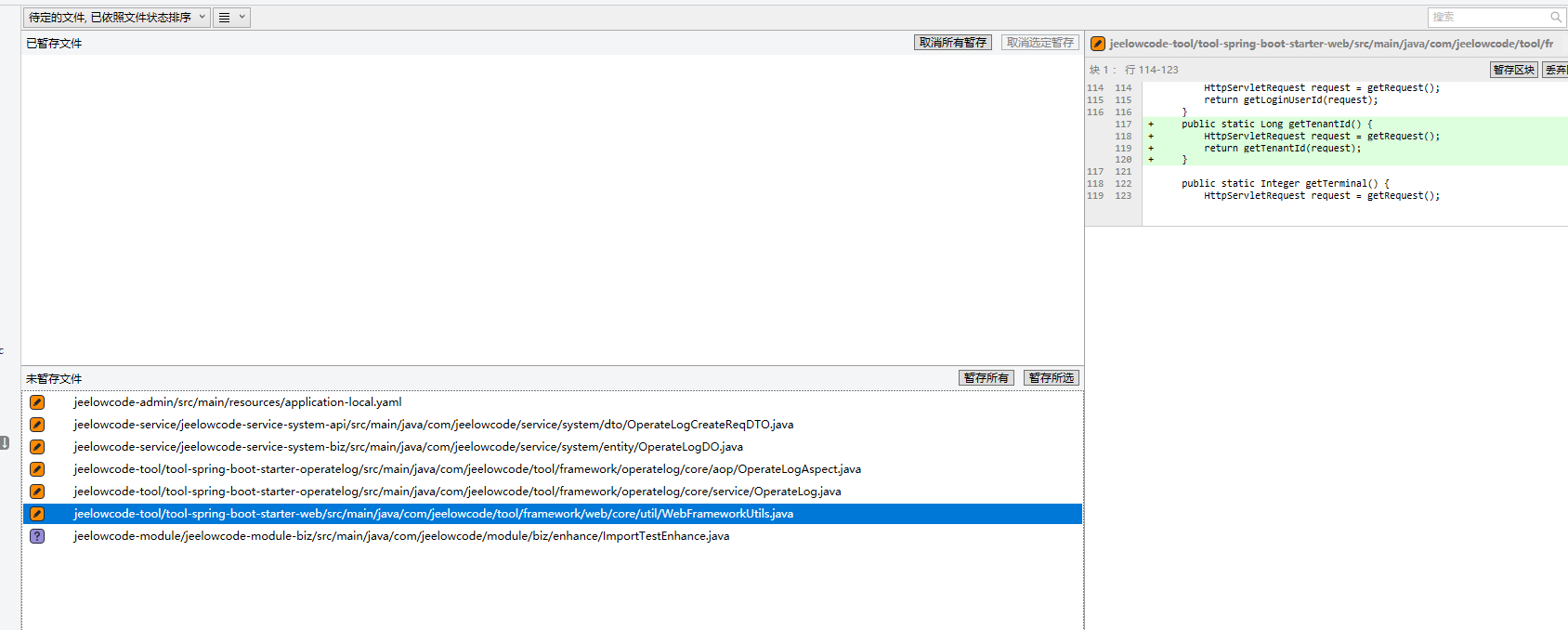Select ImportTestEnhance.java in unstaged list
The height and width of the screenshot is (630, 1568).
tap(401, 536)
